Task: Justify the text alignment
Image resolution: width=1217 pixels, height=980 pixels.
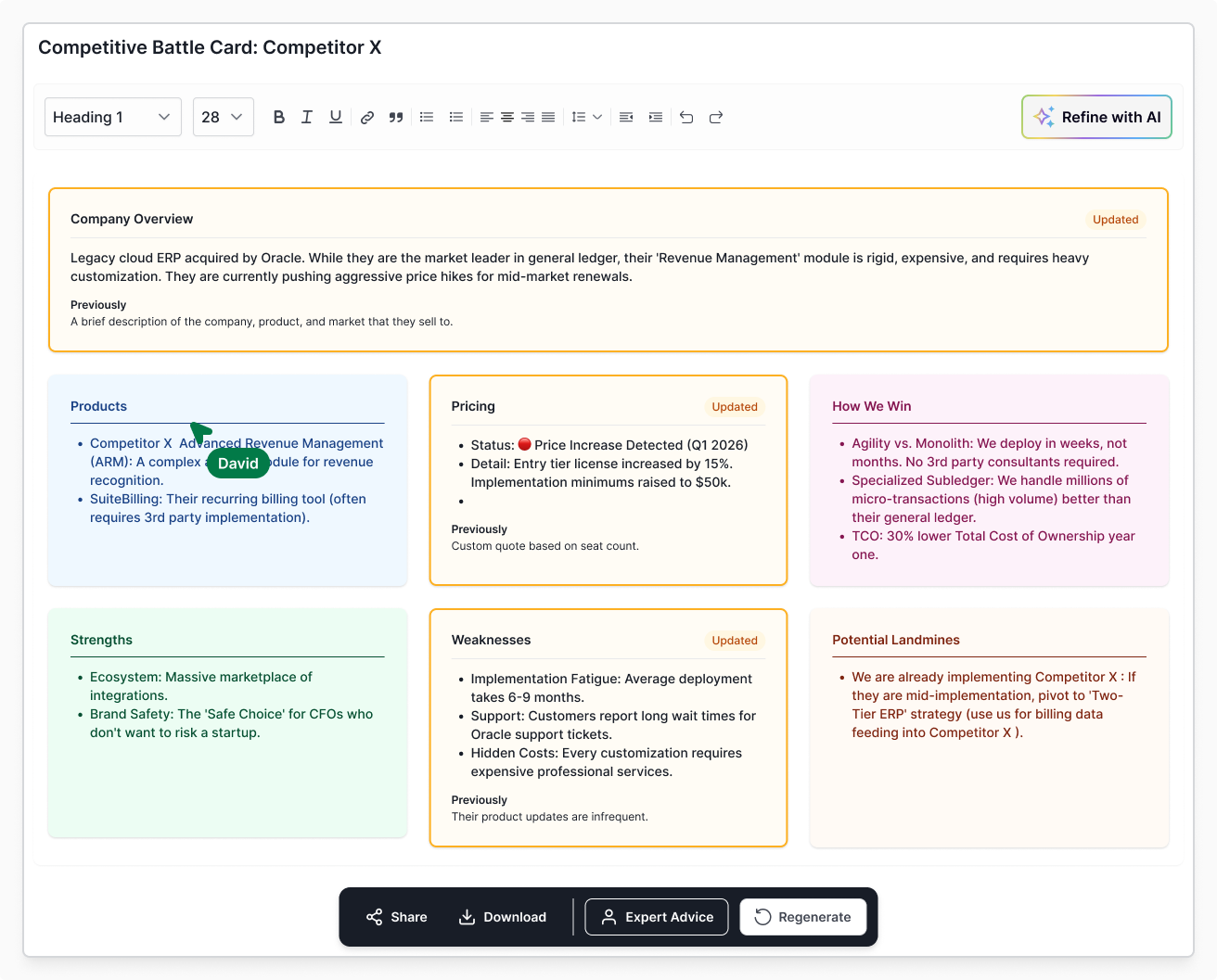Action: pyautogui.click(x=548, y=117)
